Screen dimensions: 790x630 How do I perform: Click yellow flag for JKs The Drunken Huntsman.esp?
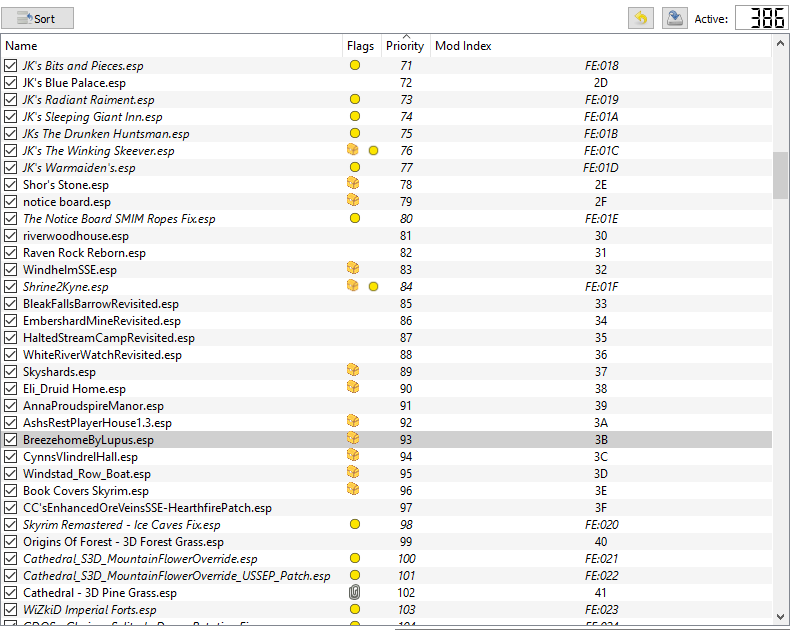pyautogui.click(x=355, y=133)
